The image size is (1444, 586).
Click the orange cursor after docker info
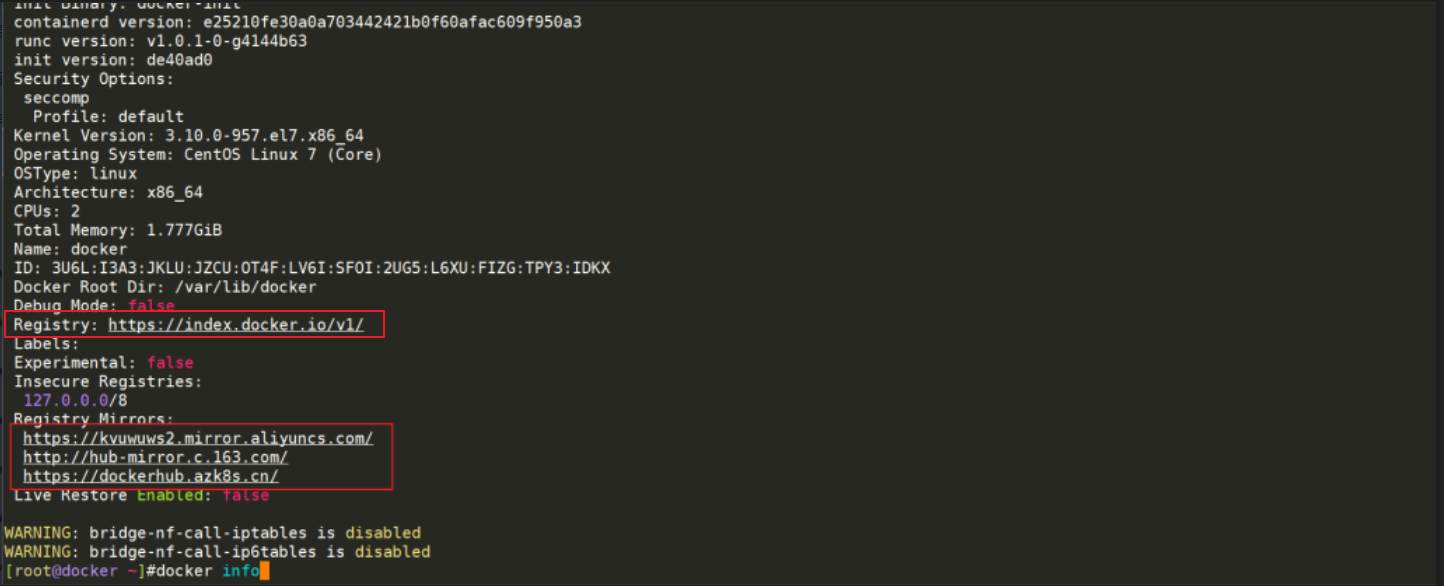point(265,571)
